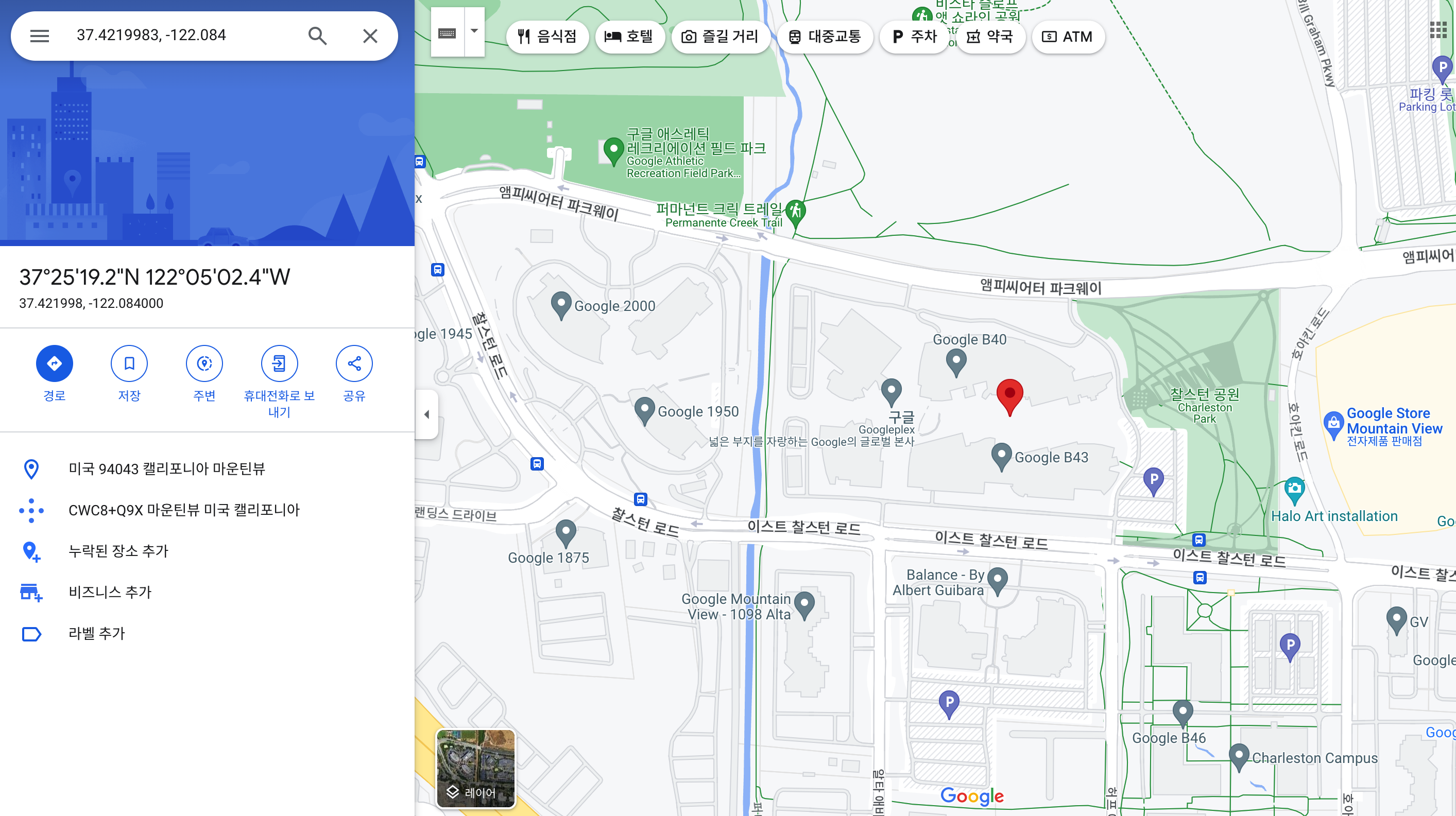Open the hamburger main menu

pos(40,36)
